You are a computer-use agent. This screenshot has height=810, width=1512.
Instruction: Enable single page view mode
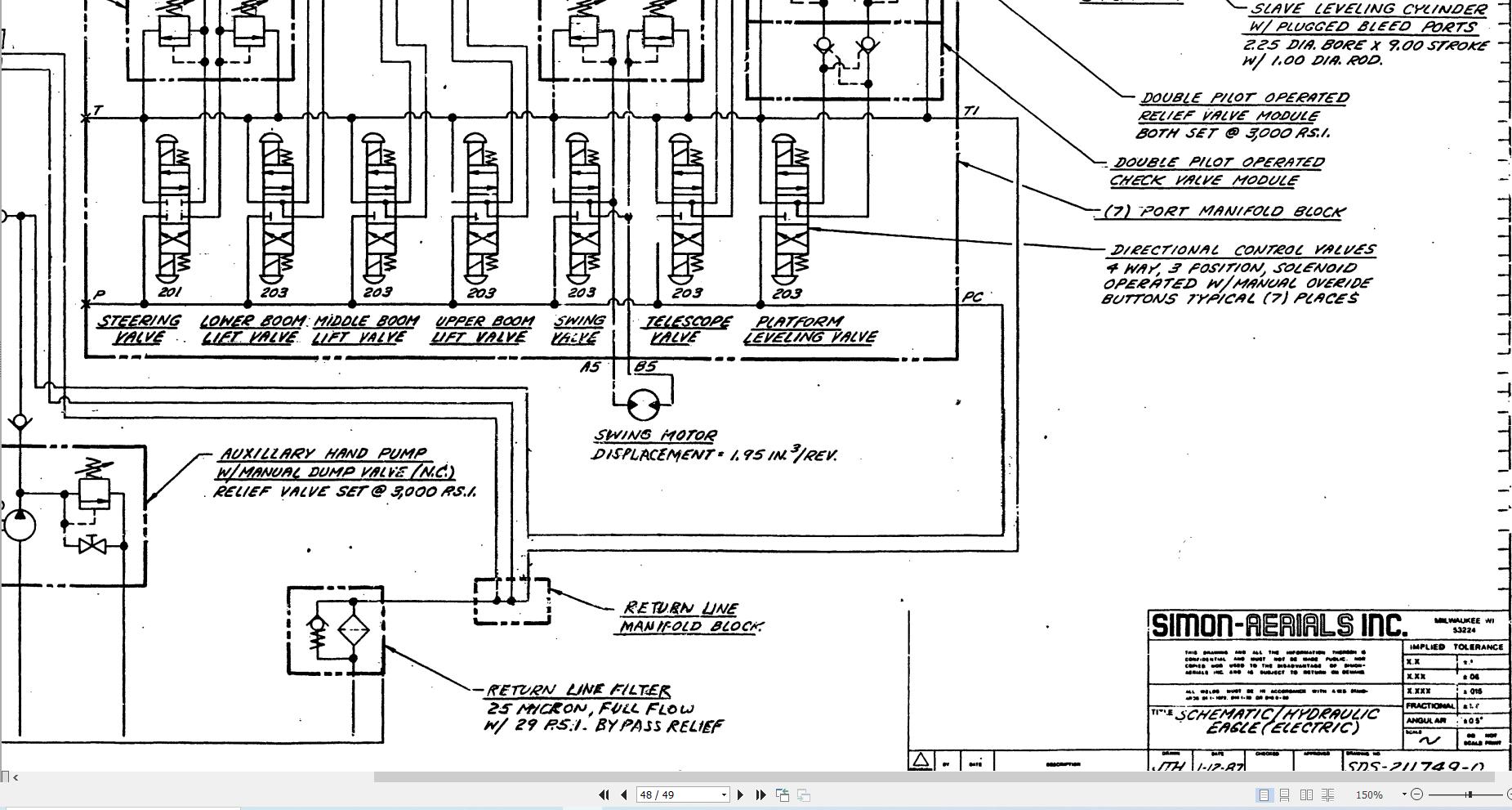[x=1264, y=794]
